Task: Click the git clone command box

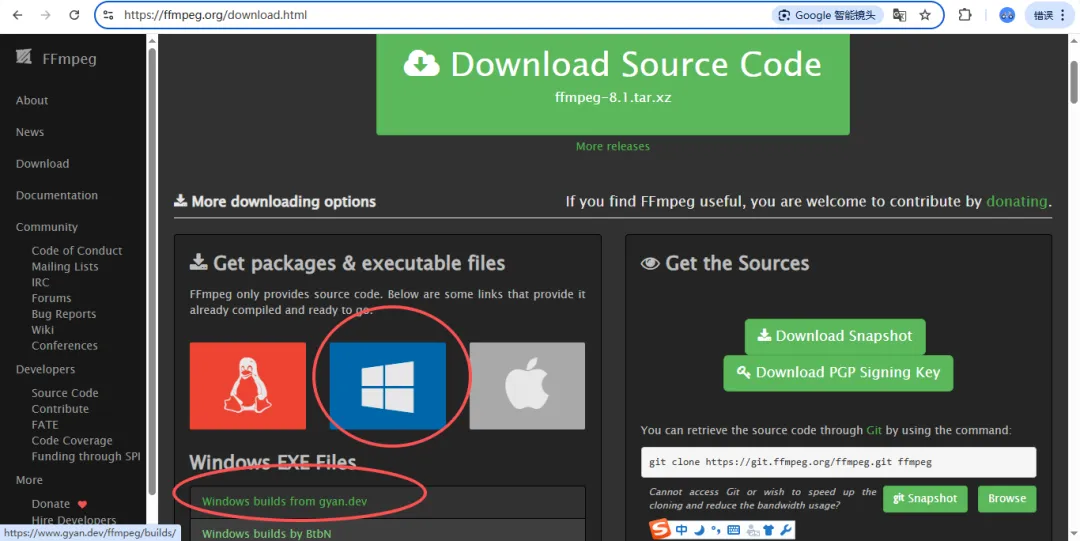Action: tap(838, 462)
